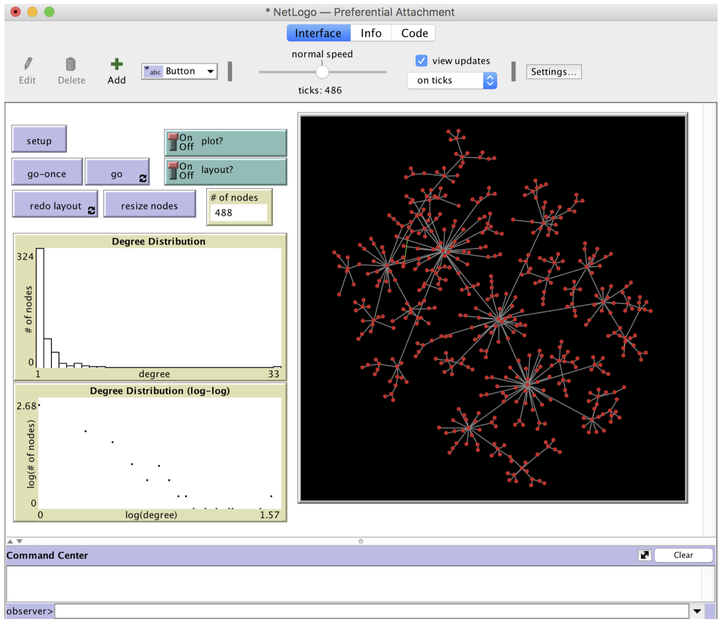Click the observer> agent prompt label

click(x=29, y=611)
